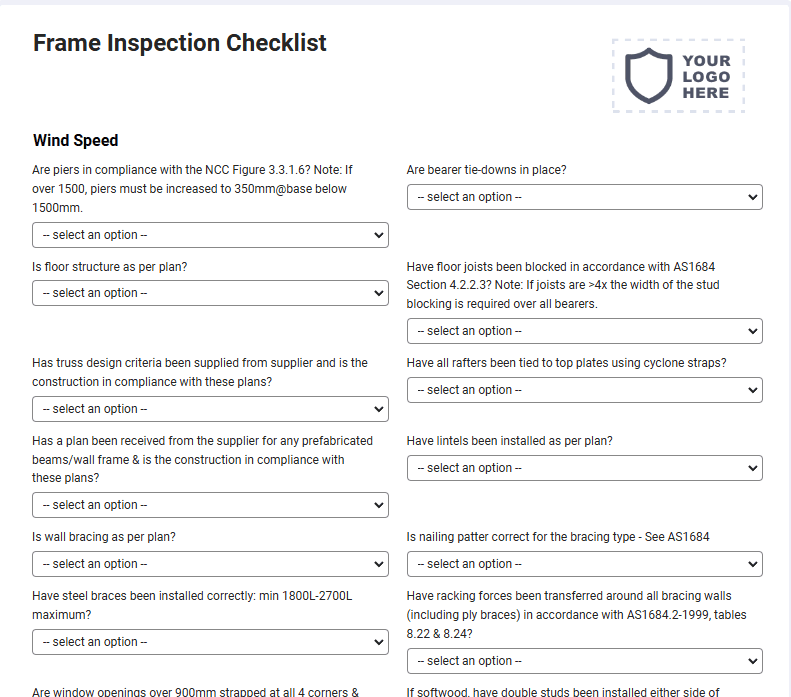Click the chevron arrow on lintels select
This screenshot has width=791, height=697.
coord(752,469)
